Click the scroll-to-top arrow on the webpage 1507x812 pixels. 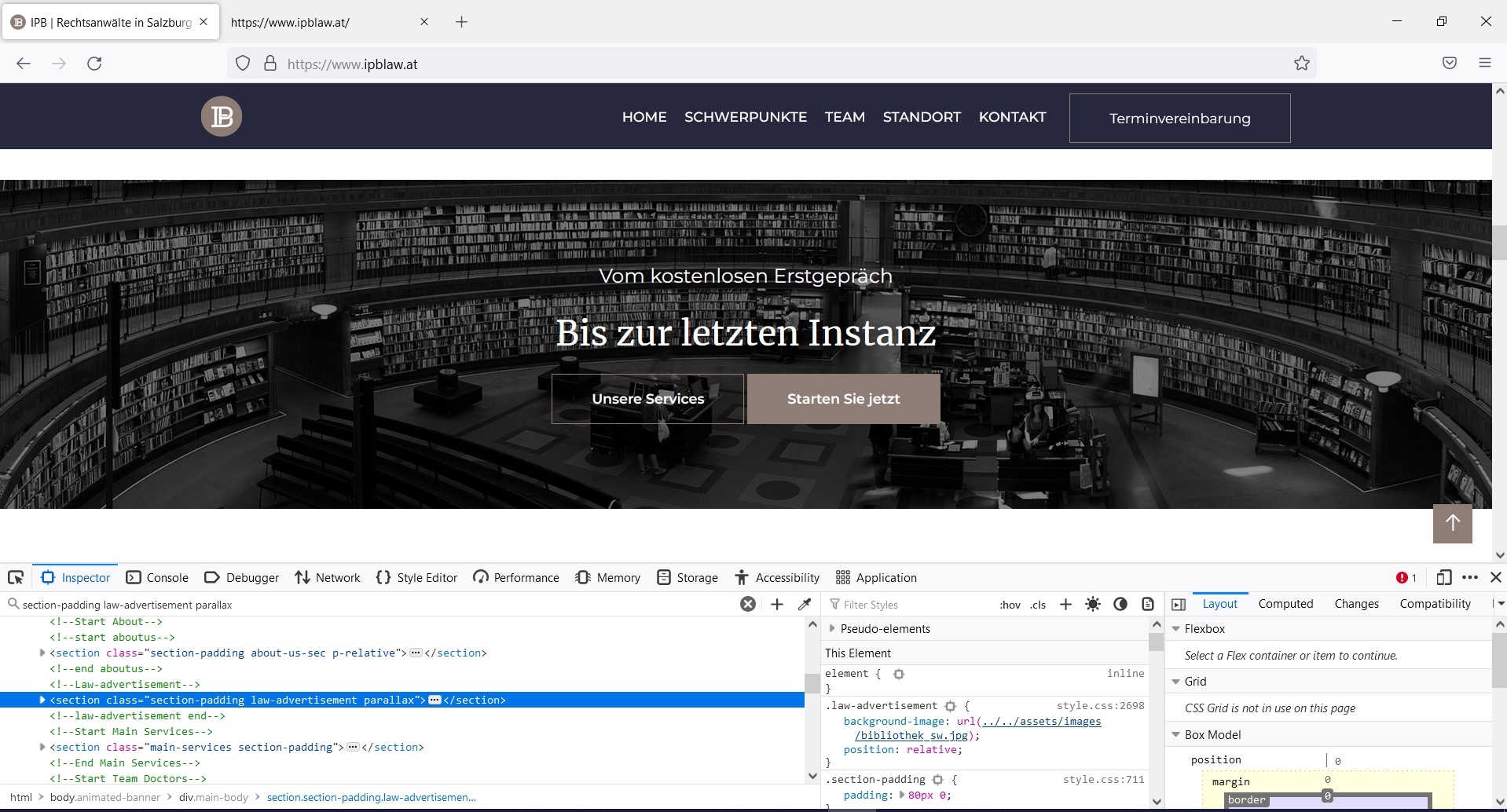point(1451,523)
